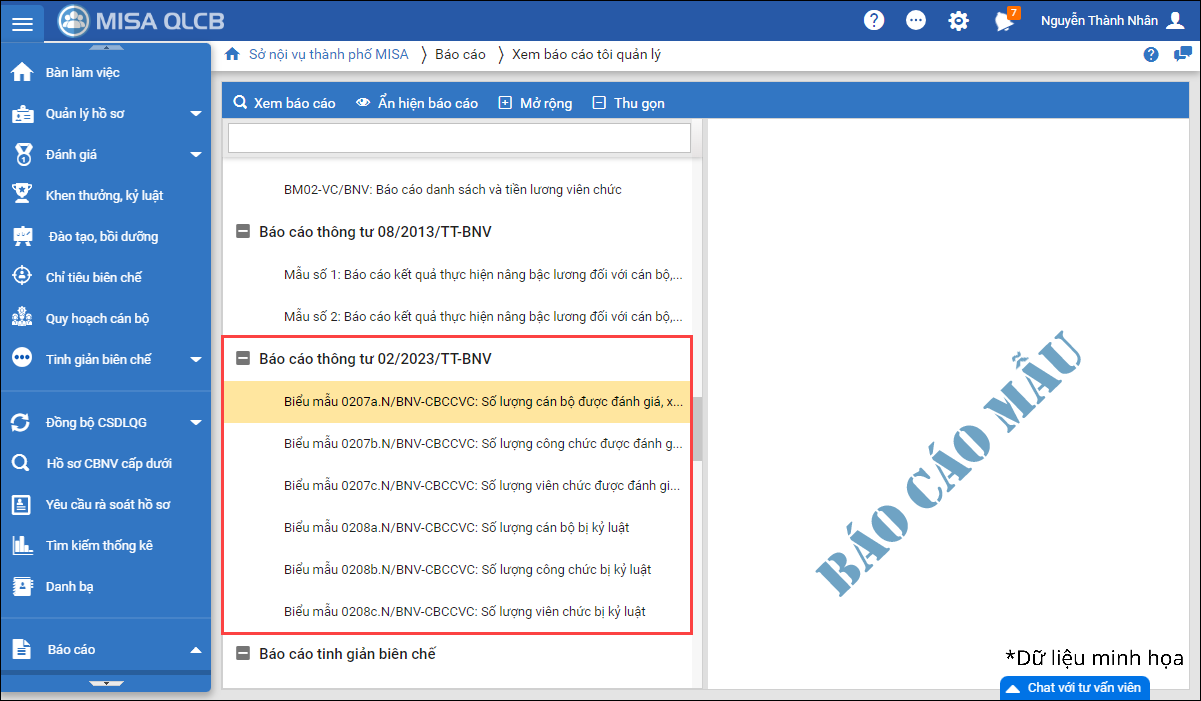Viewport: 1201px width, 701px height.
Task: Open notifications bell with badge 7
Action: [1004, 21]
